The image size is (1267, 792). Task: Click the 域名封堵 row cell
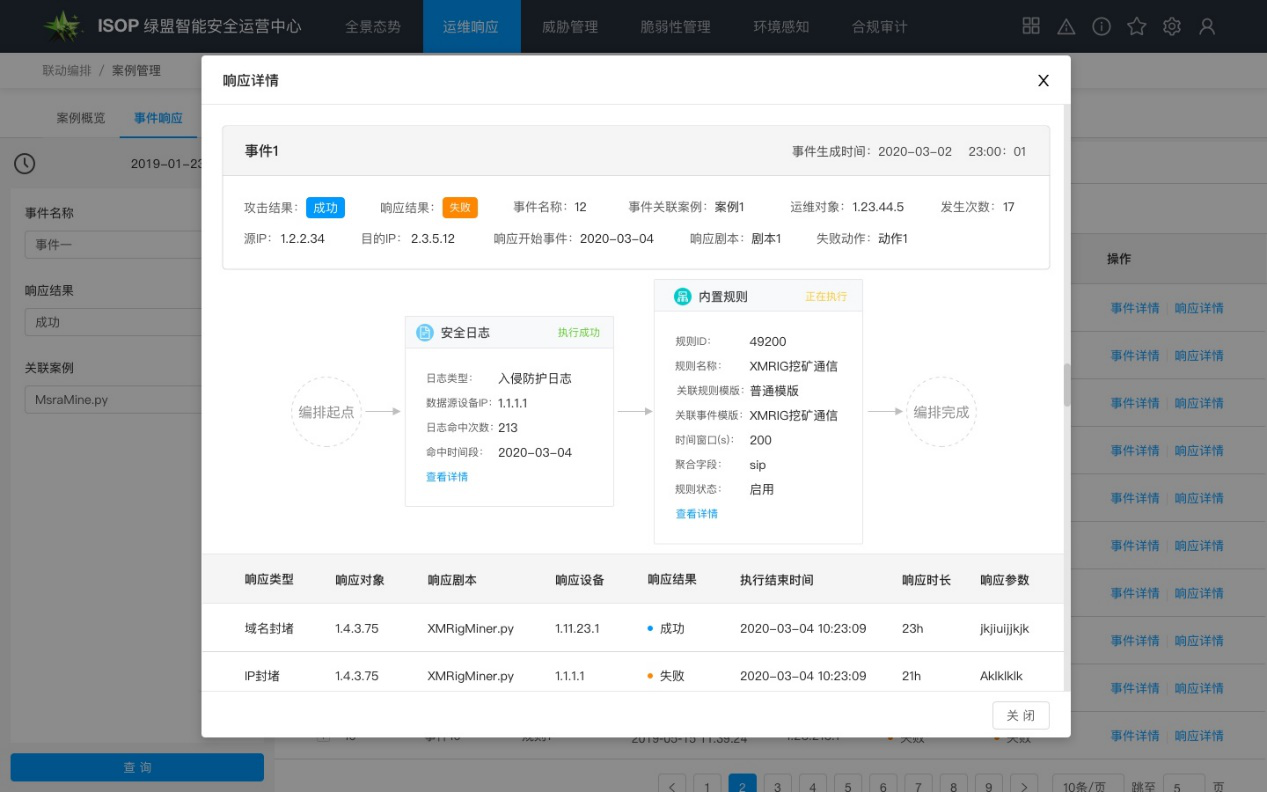270,629
